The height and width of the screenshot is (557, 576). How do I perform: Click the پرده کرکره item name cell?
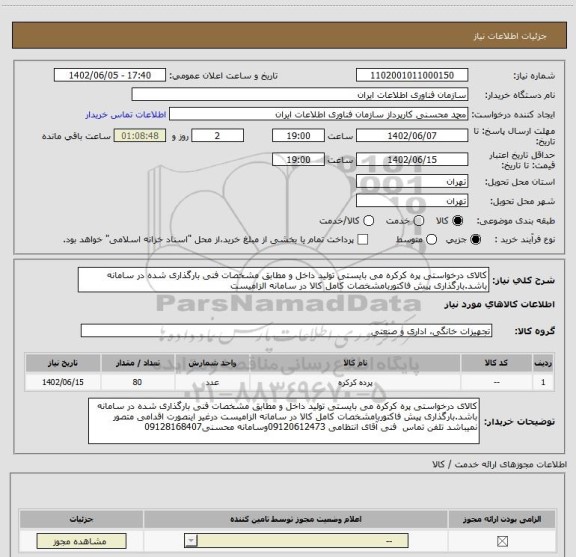click(355, 382)
